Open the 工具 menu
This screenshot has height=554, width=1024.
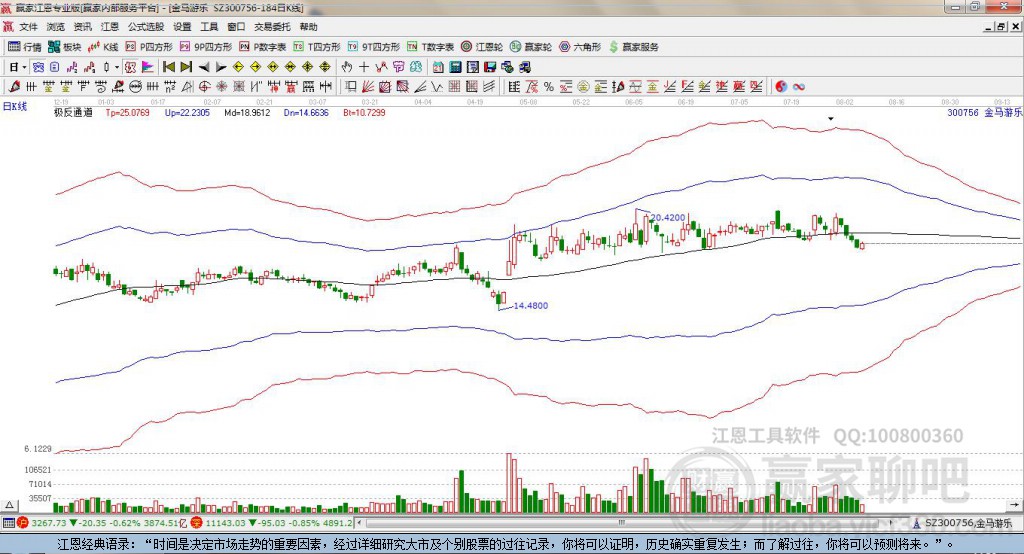coord(209,27)
